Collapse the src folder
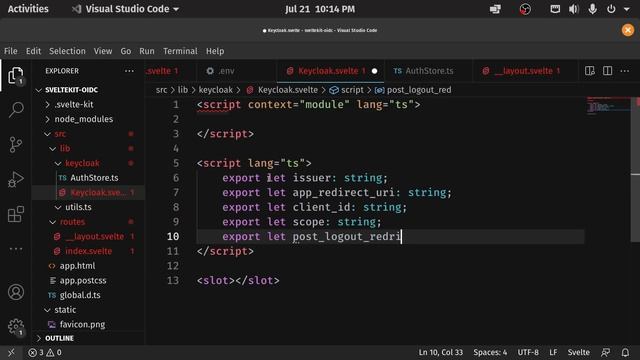The image size is (640, 360). point(47,134)
